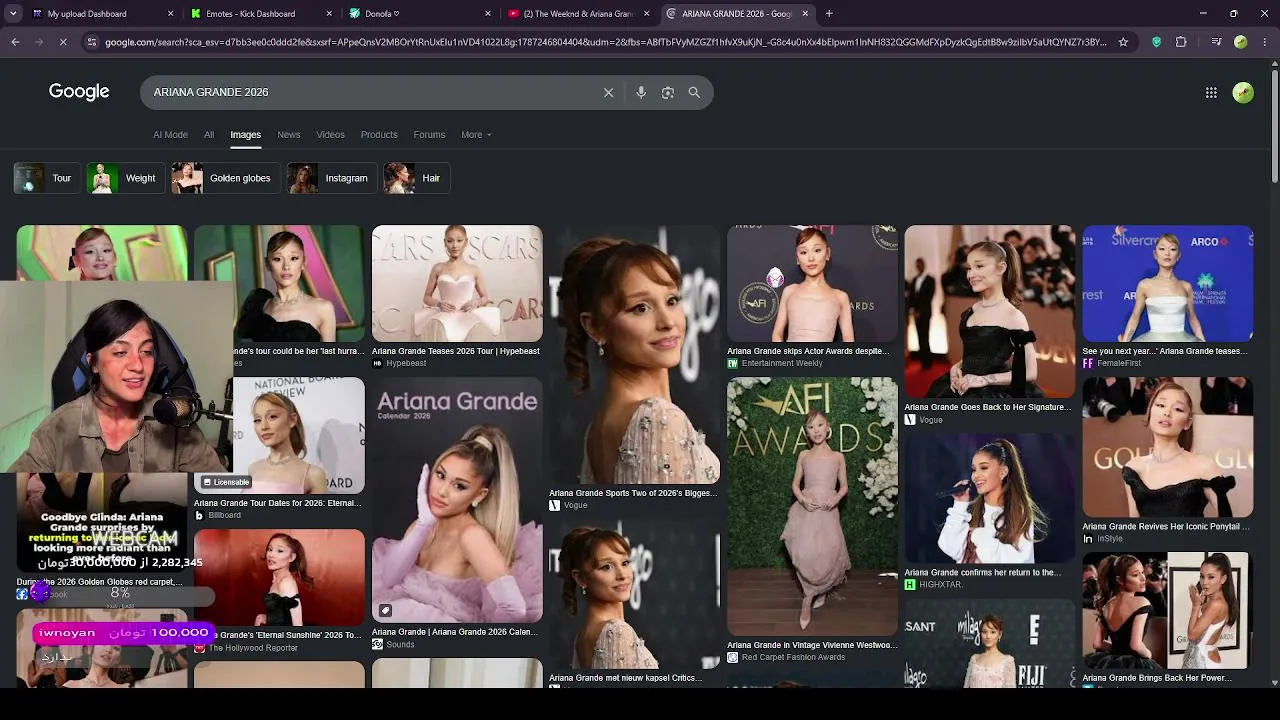Click the Red Carpet Fashion Awards source
Viewport: 1280px width, 720px height.
click(x=793, y=657)
